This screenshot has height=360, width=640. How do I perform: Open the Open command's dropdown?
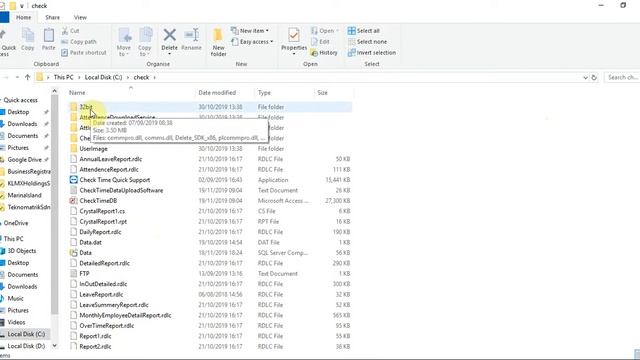click(x=338, y=31)
